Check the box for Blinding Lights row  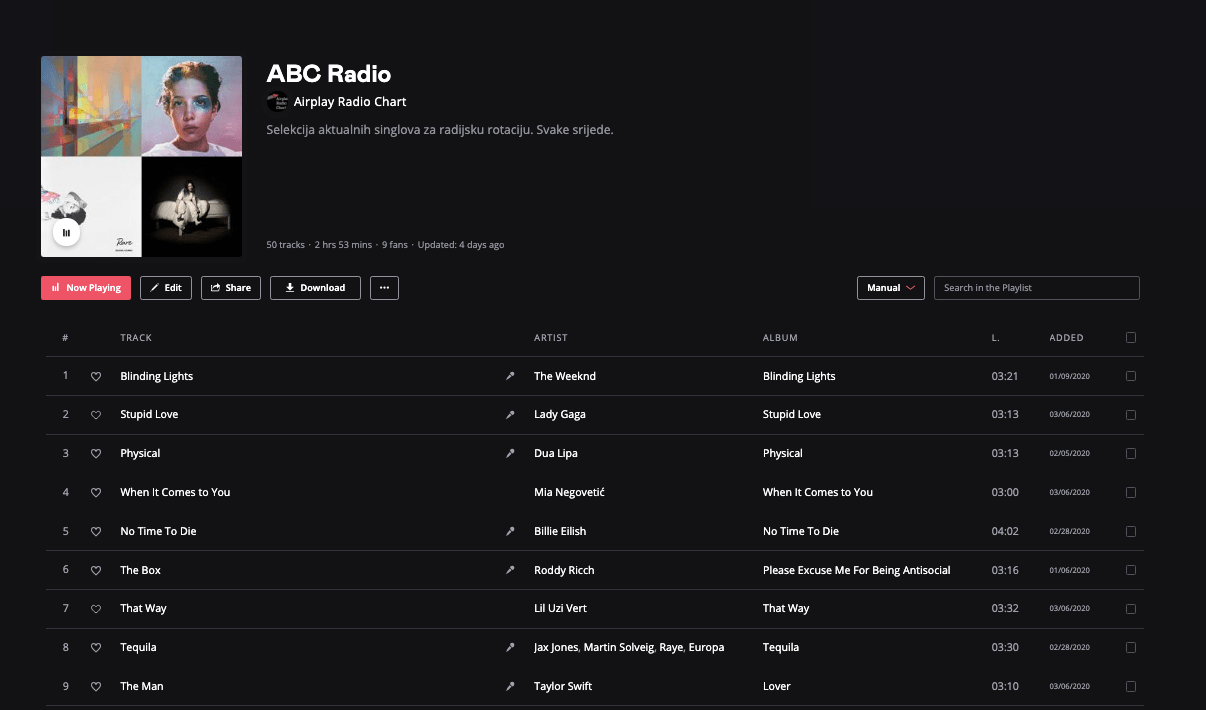(x=1131, y=377)
